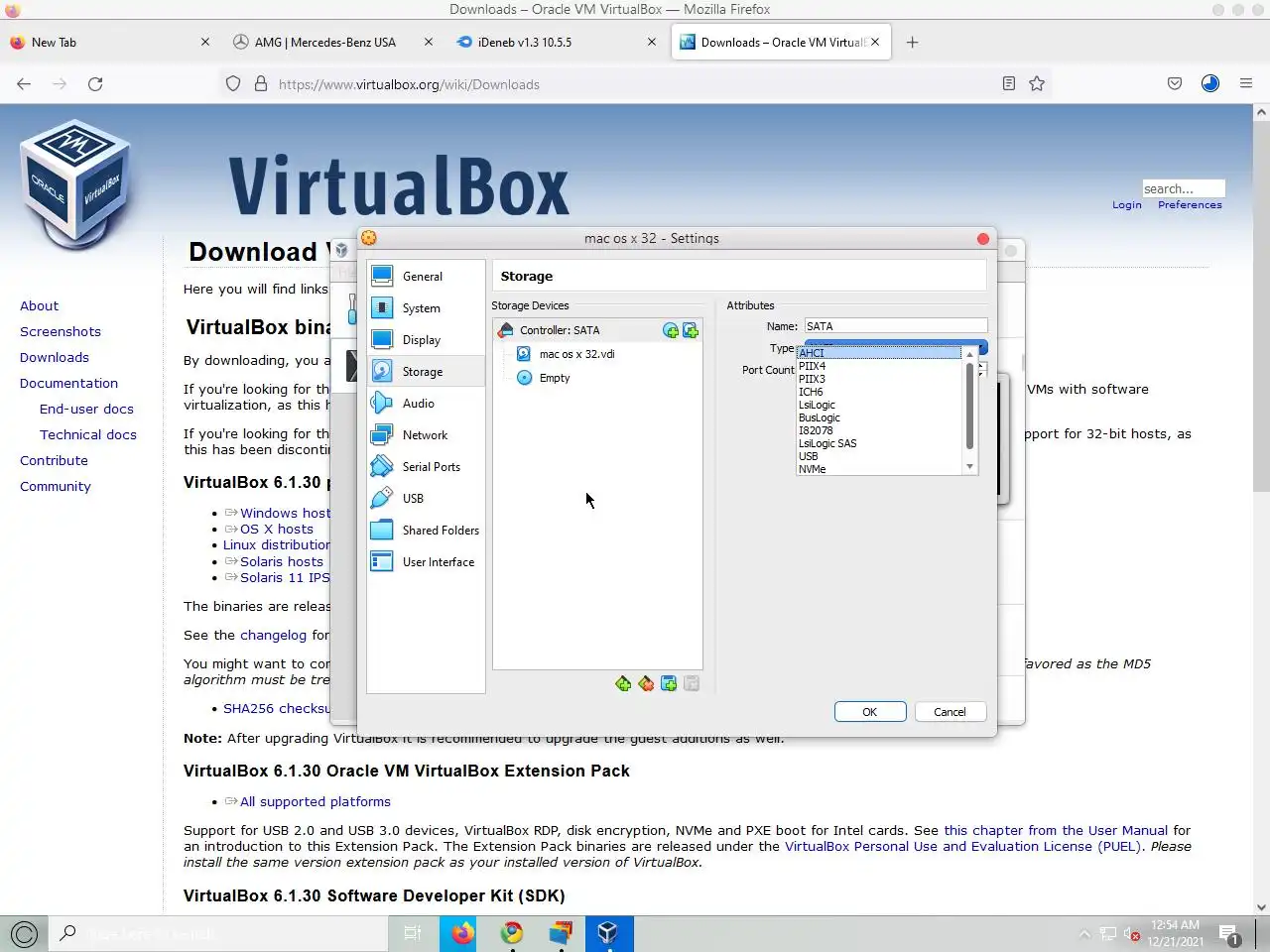Open a new Firefox tab

[912, 43]
